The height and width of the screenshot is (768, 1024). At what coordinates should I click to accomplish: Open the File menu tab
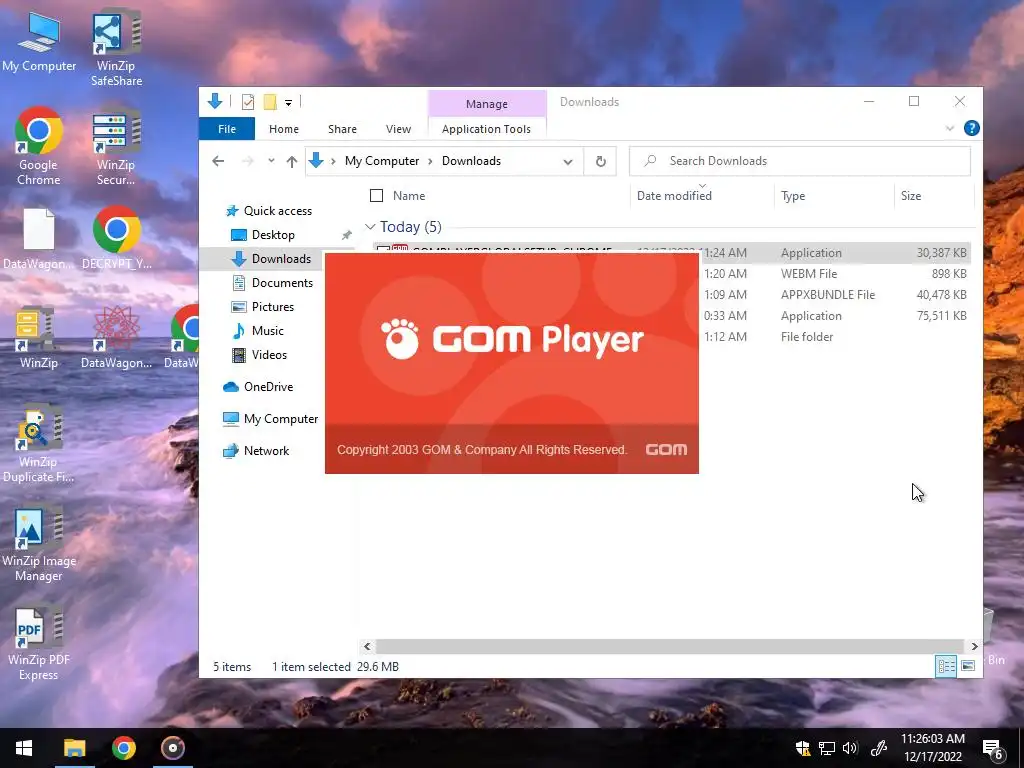tap(227, 129)
